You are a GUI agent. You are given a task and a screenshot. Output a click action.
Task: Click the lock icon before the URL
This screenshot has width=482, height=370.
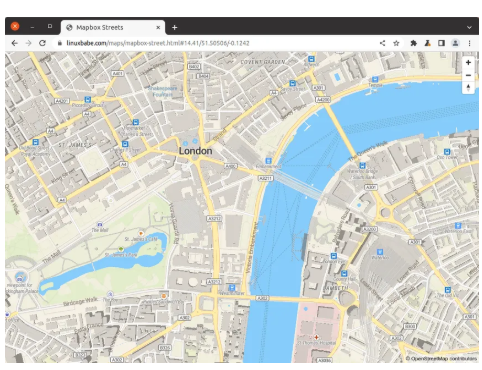click(x=59, y=43)
